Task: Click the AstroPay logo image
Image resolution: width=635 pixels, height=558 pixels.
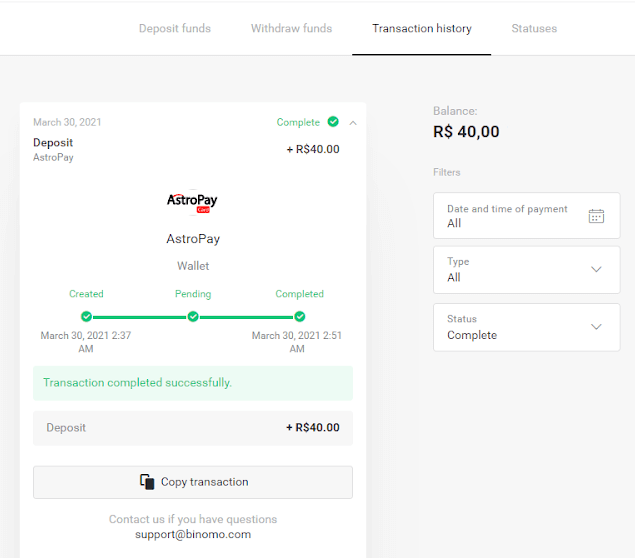Action: (x=192, y=202)
